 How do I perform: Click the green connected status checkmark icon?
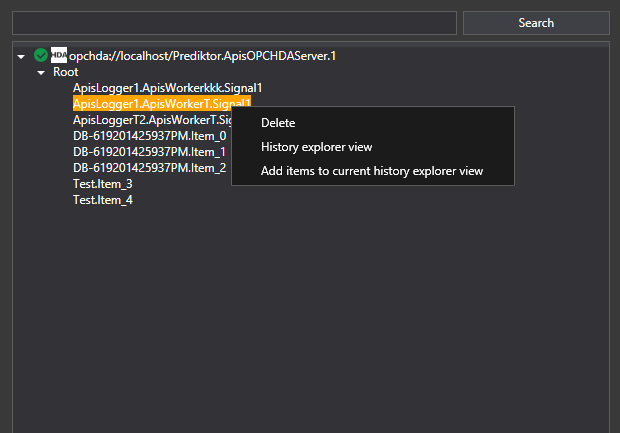(40, 56)
